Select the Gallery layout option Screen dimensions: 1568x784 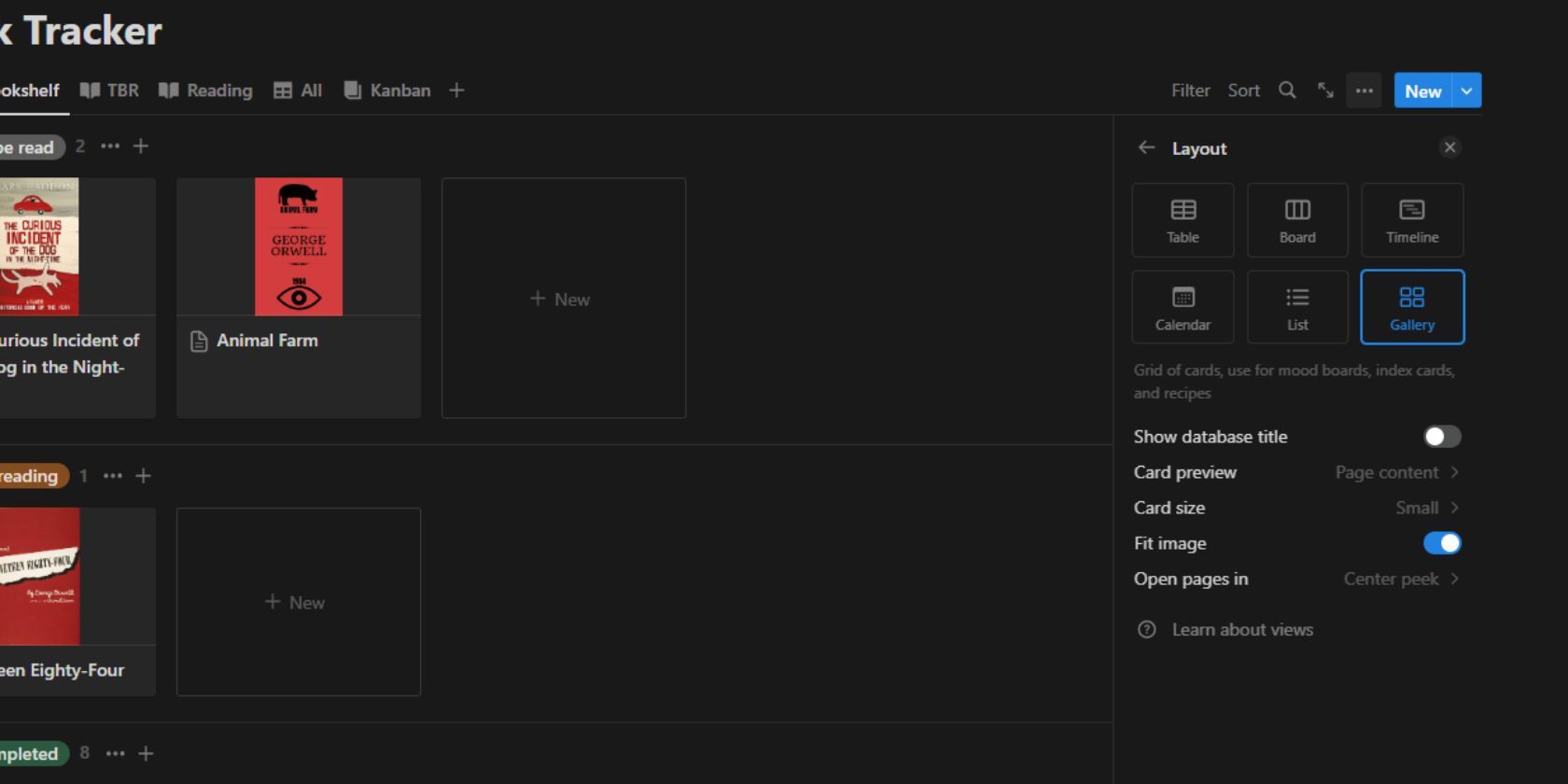(1412, 307)
